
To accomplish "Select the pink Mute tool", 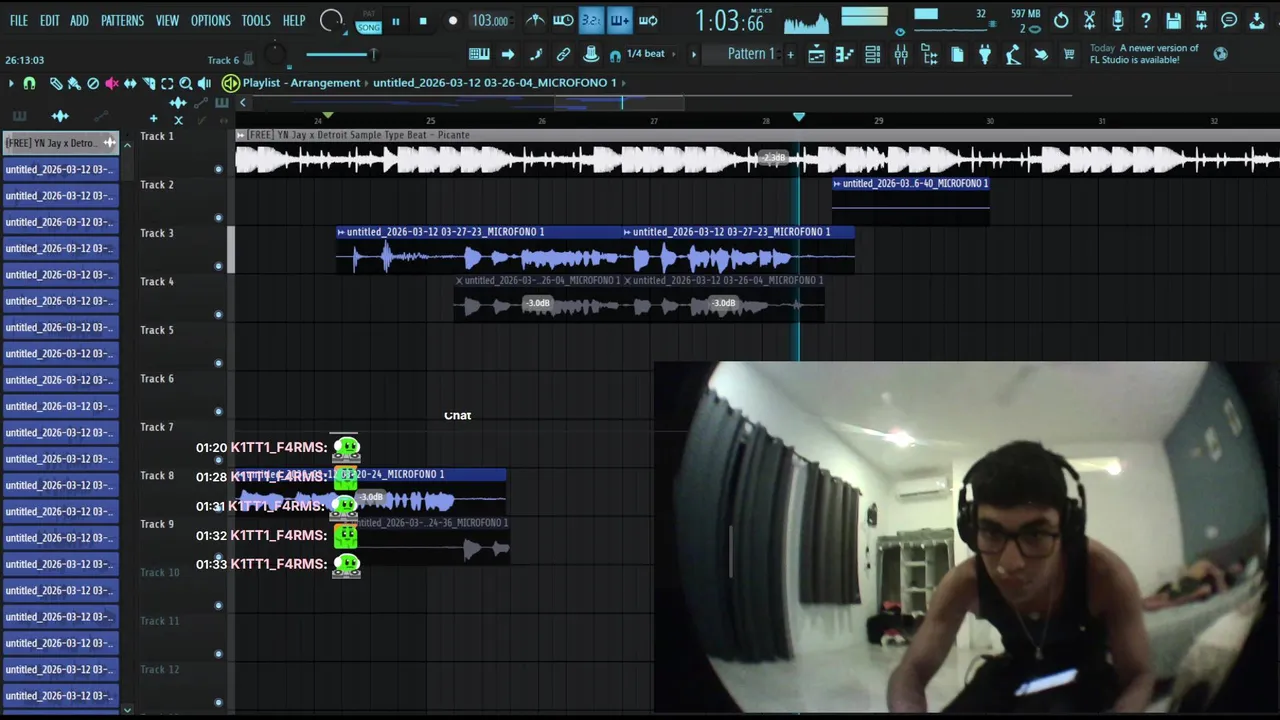I will pos(111,84).
